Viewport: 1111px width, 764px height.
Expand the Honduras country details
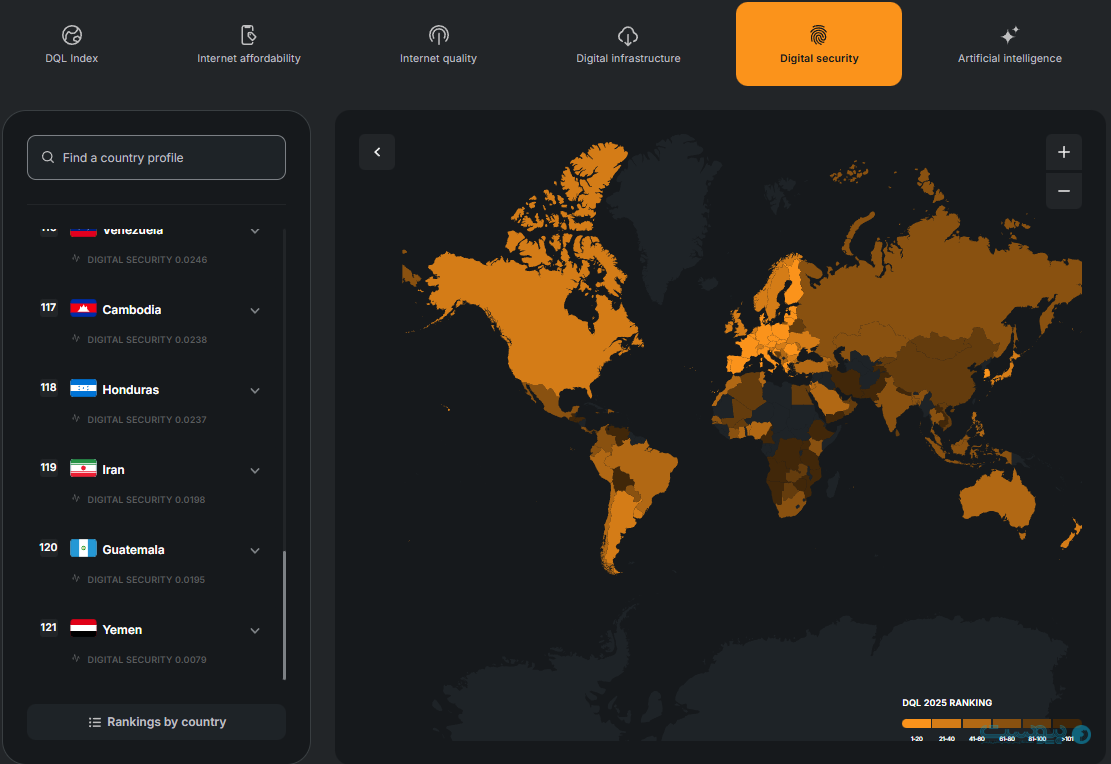(255, 390)
